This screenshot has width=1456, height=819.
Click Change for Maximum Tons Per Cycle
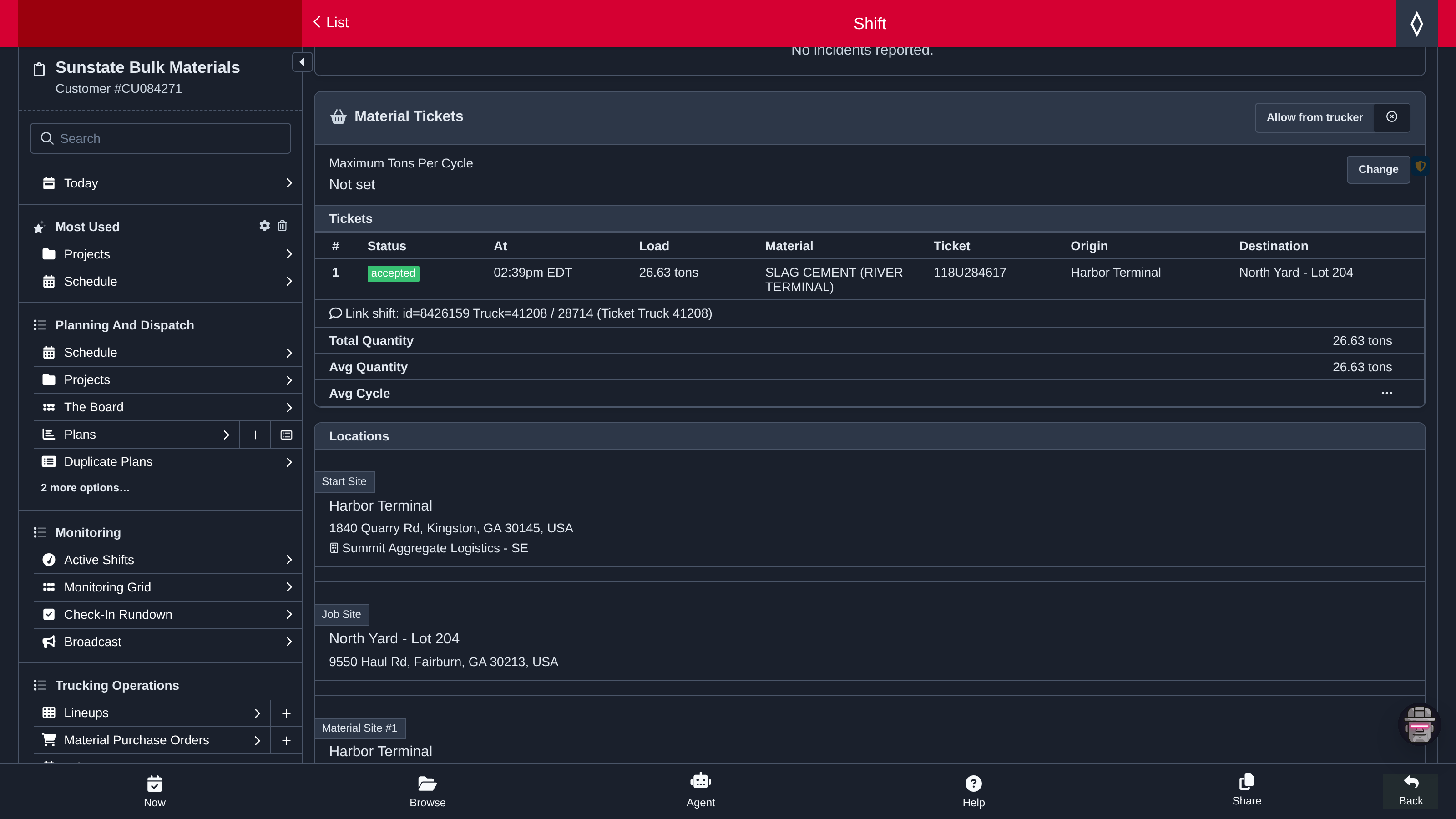[1378, 169]
